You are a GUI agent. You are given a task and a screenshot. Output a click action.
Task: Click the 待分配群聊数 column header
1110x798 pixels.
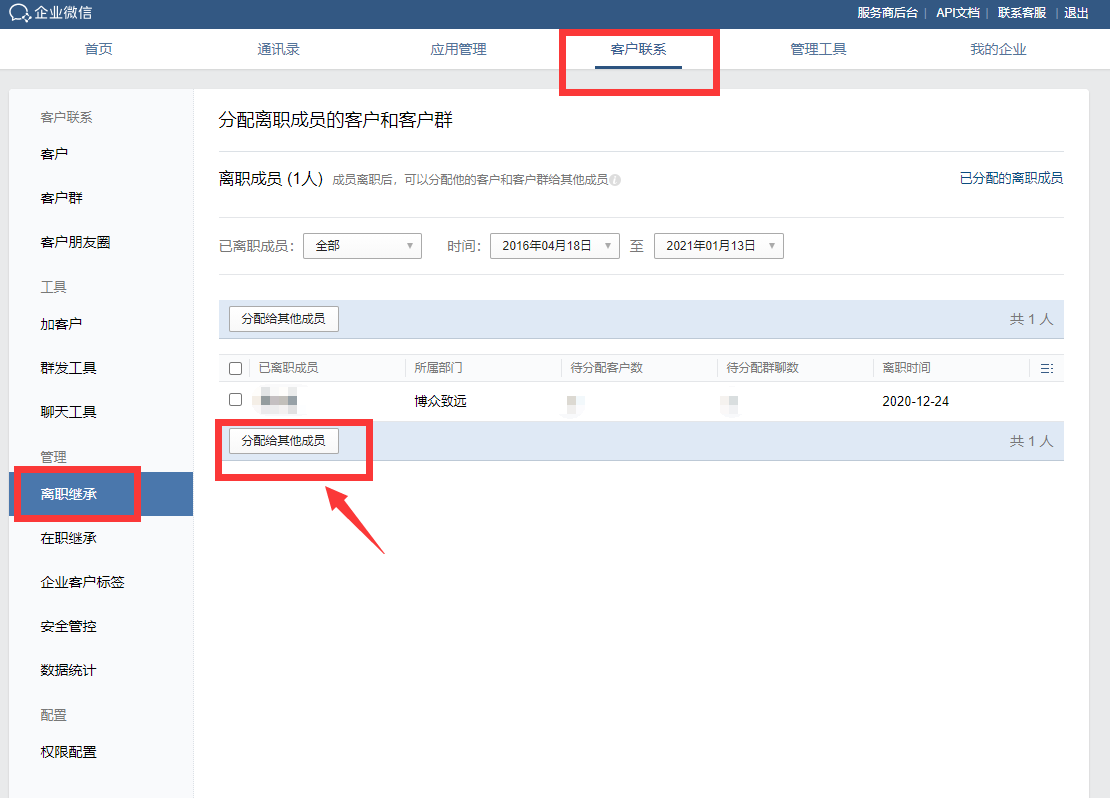pos(762,367)
